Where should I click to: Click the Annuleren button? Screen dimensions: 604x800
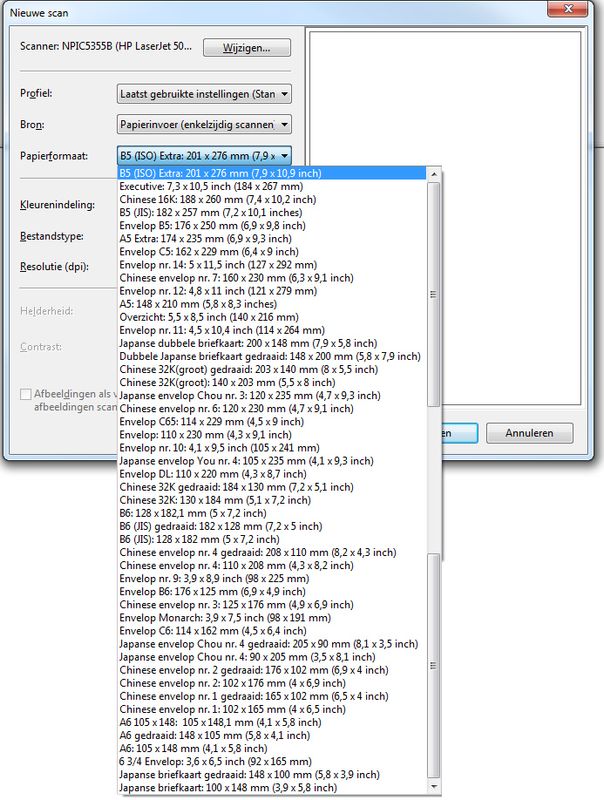(x=530, y=433)
